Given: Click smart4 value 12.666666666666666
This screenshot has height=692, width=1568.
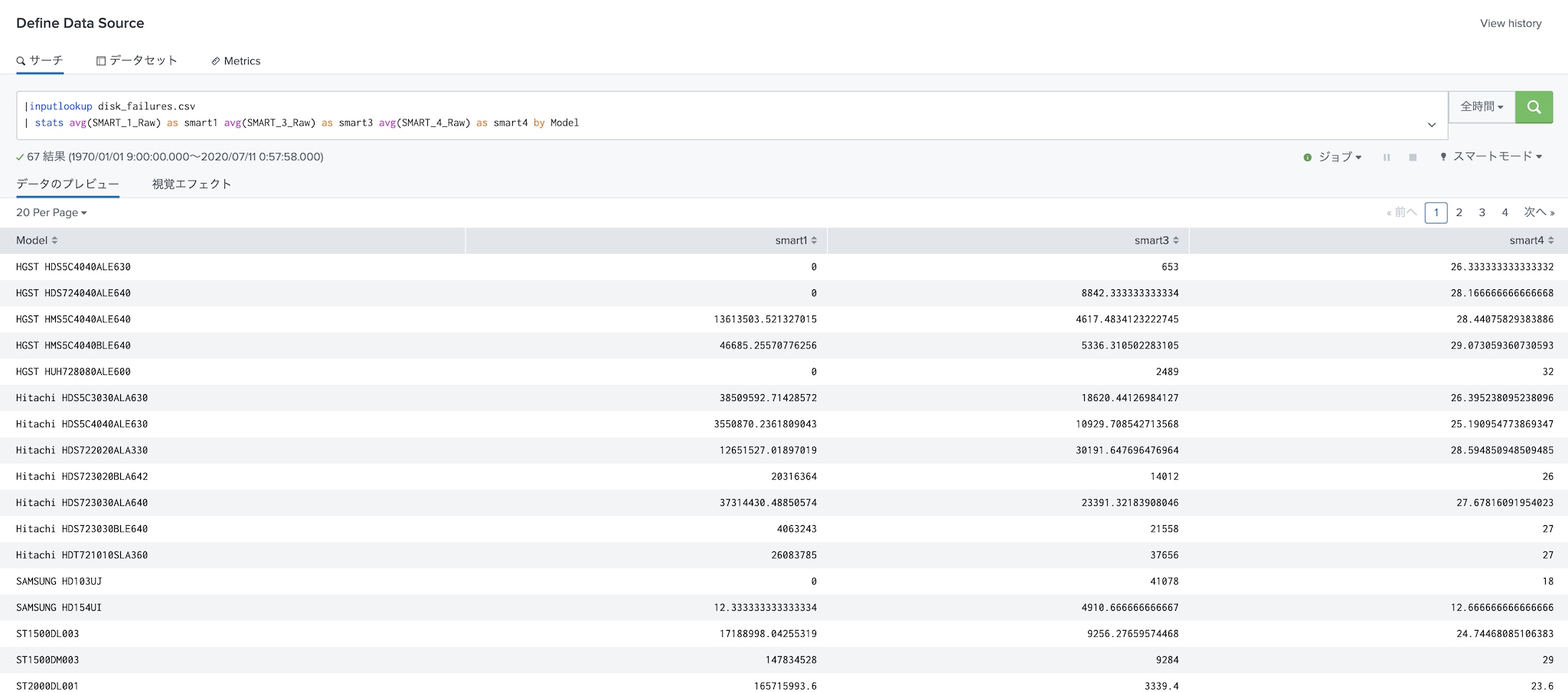Looking at the screenshot, I should pyautogui.click(x=1502, y=608).
